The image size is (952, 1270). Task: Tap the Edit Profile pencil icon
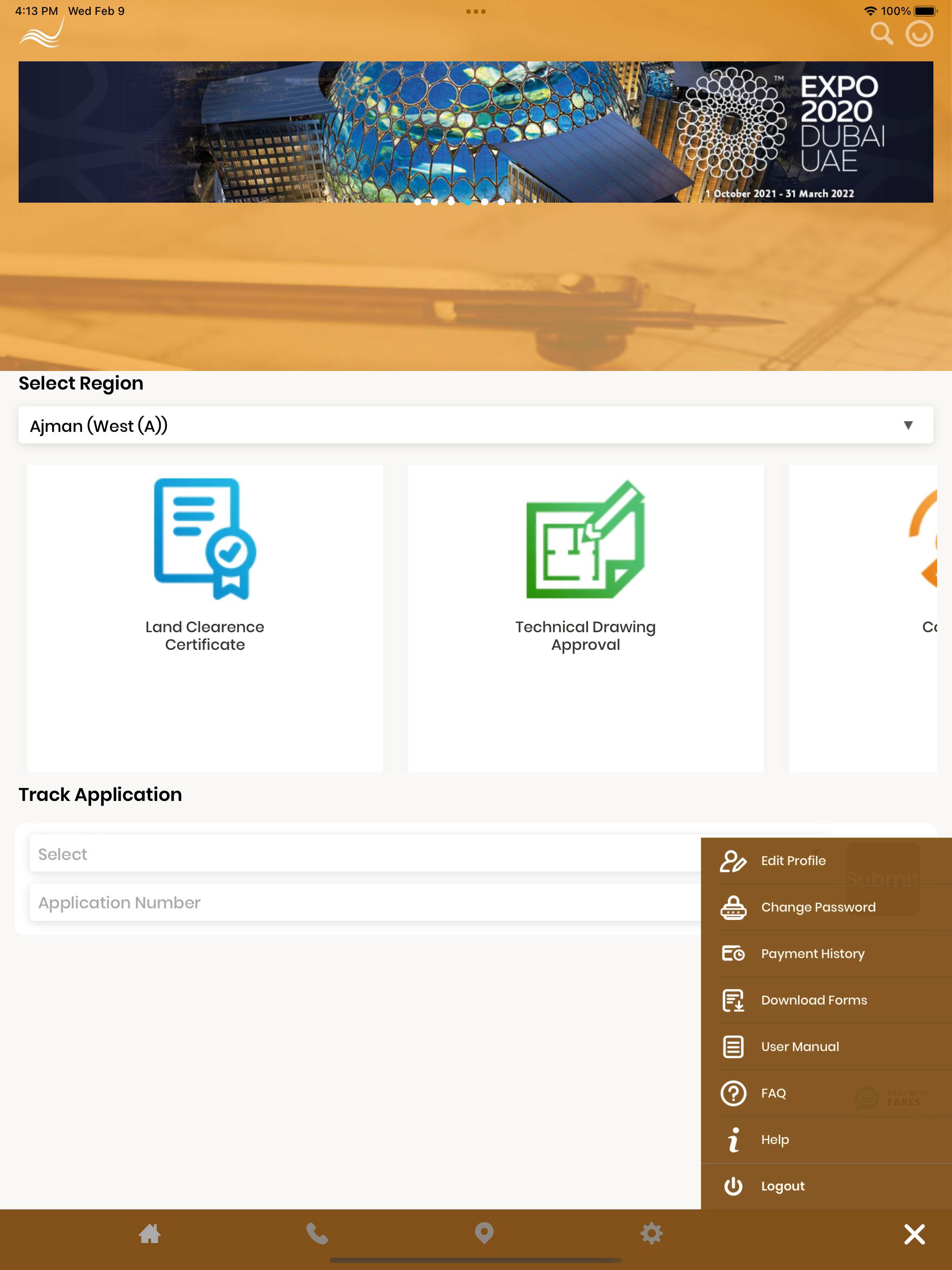pyautogui.click(x=733, y=860)
